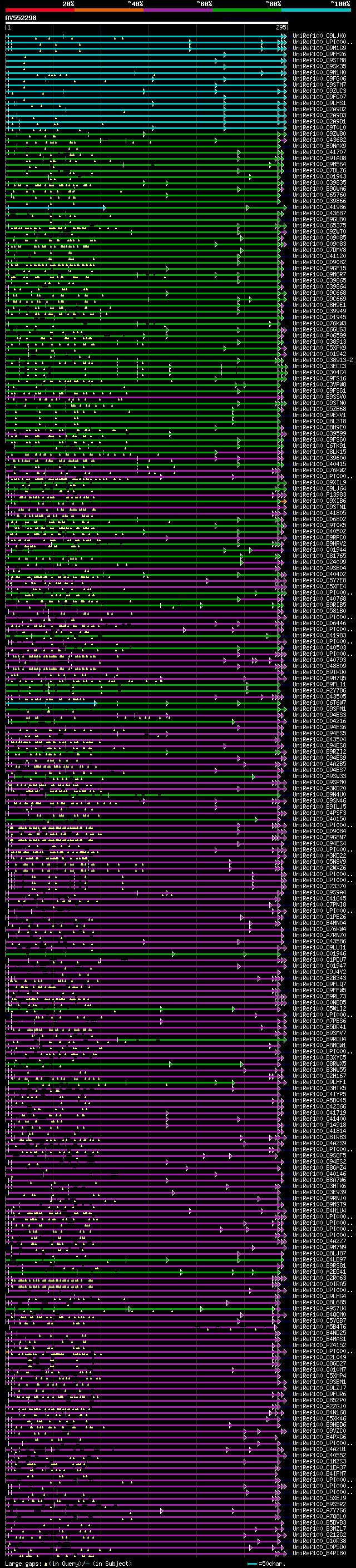Select the query name AV552298

[x=21, y=18]
